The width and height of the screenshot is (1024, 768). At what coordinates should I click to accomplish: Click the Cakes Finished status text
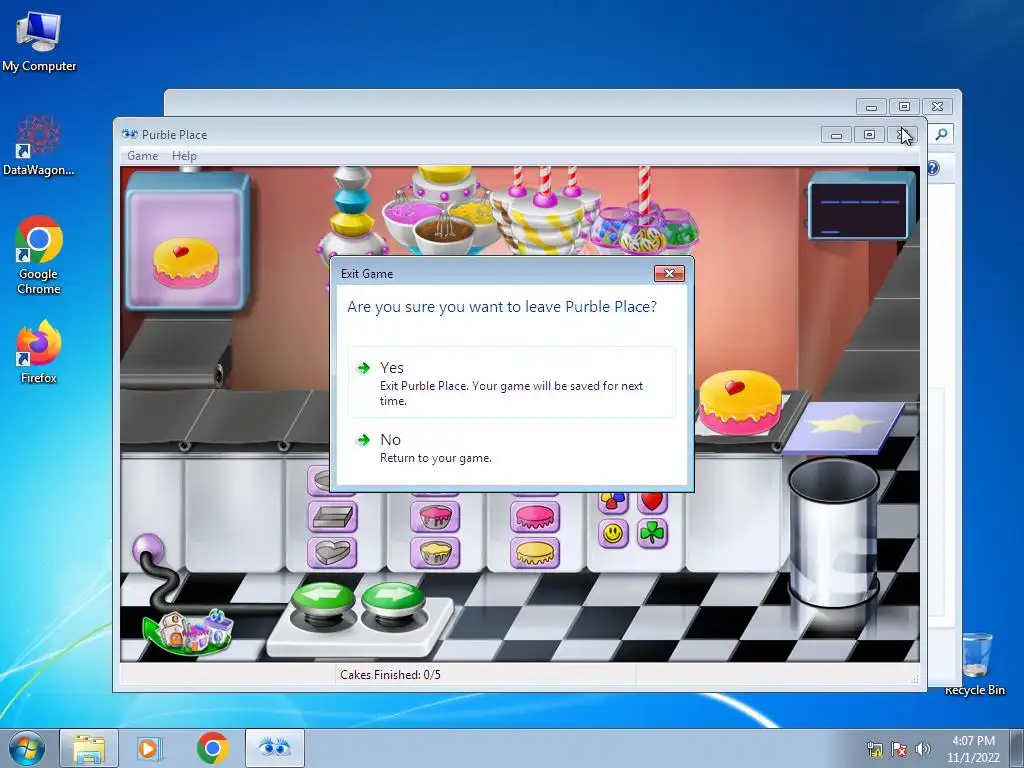point(390,675)
